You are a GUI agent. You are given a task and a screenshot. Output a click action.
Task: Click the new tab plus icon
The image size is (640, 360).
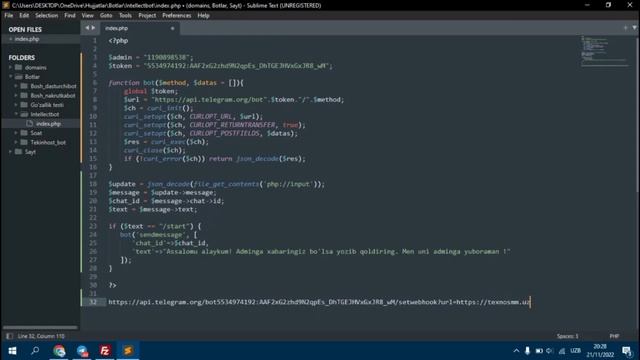[x=625, y=28]
